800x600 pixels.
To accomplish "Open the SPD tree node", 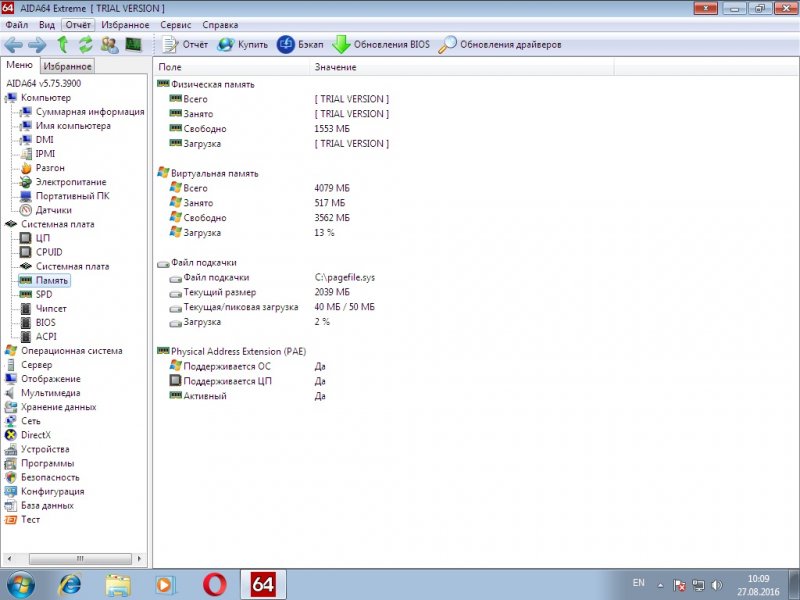I will (x=44, y=295).
